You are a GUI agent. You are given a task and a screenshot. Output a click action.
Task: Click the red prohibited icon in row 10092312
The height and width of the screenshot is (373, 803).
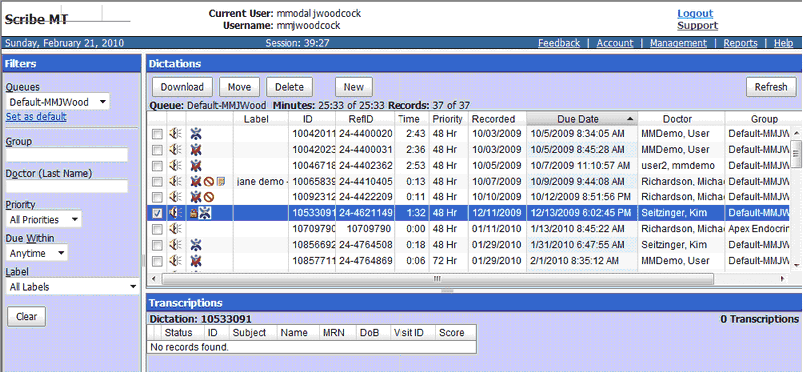[209, 197]
